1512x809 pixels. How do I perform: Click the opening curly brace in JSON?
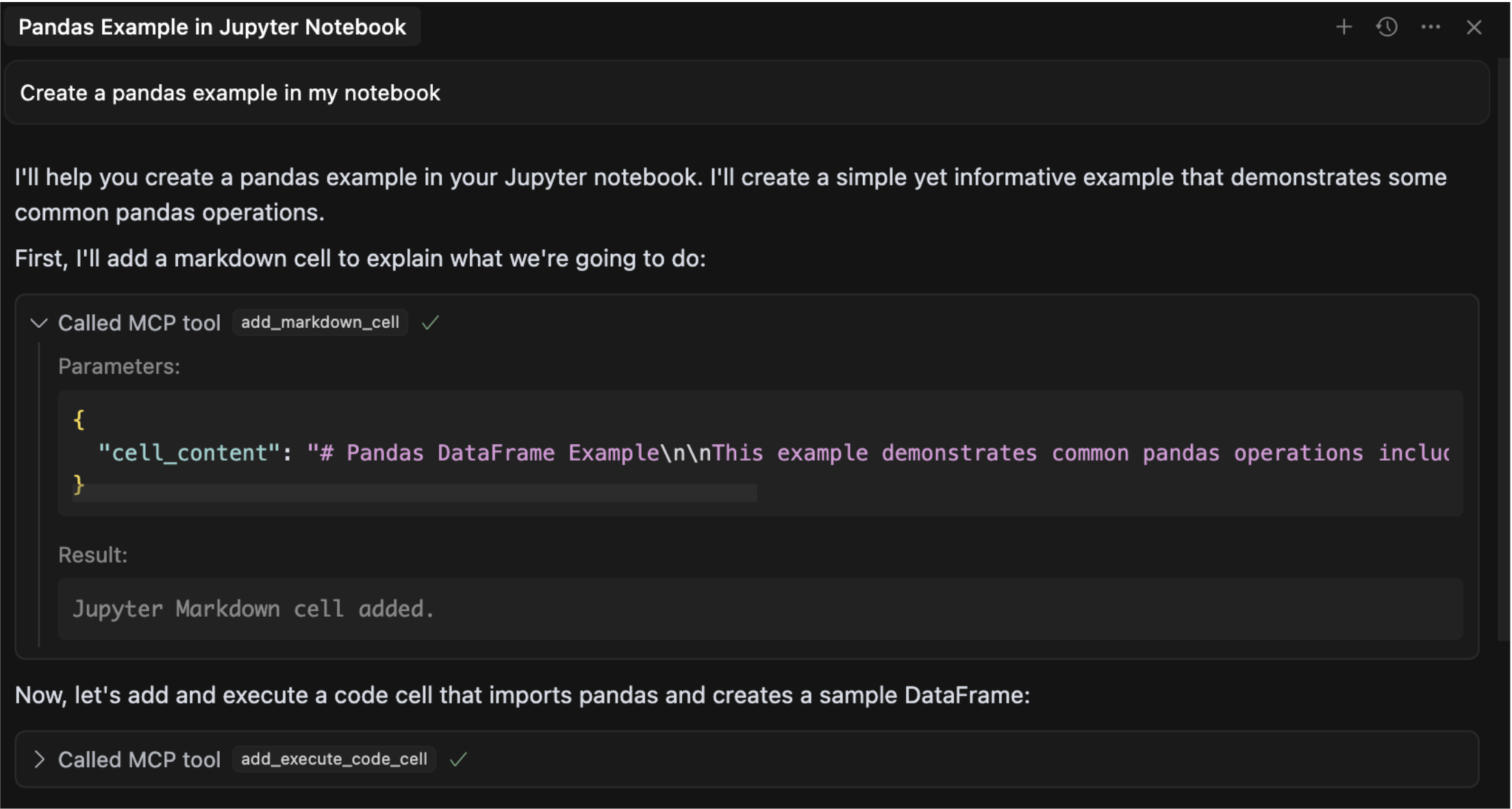click(x=79, y=419)
